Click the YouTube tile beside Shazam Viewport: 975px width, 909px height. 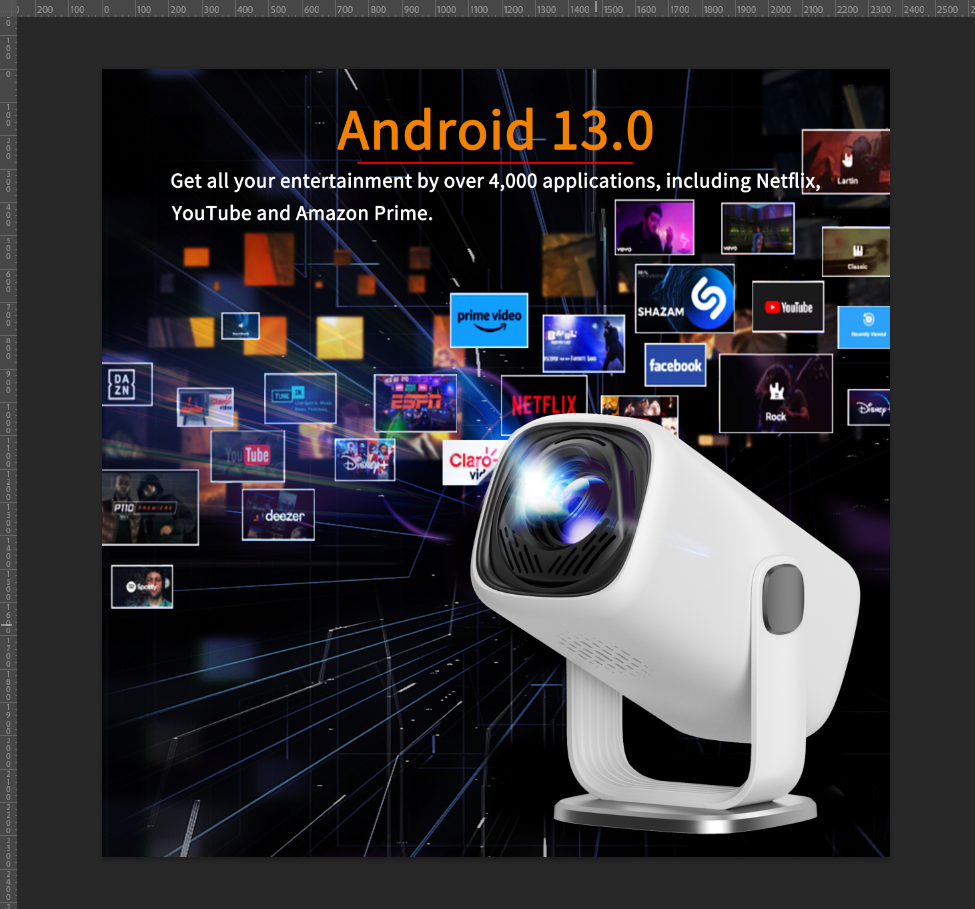pos(788,307)
